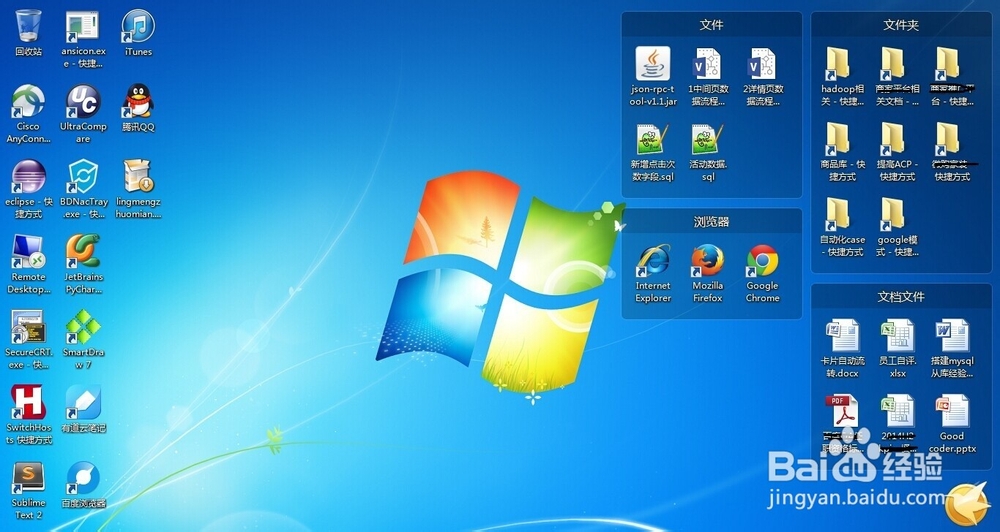Select the 浏览器 group title bar
The width and height of the screenshot is (1000, 532).
pyautogui.click(x=712, y=221)
